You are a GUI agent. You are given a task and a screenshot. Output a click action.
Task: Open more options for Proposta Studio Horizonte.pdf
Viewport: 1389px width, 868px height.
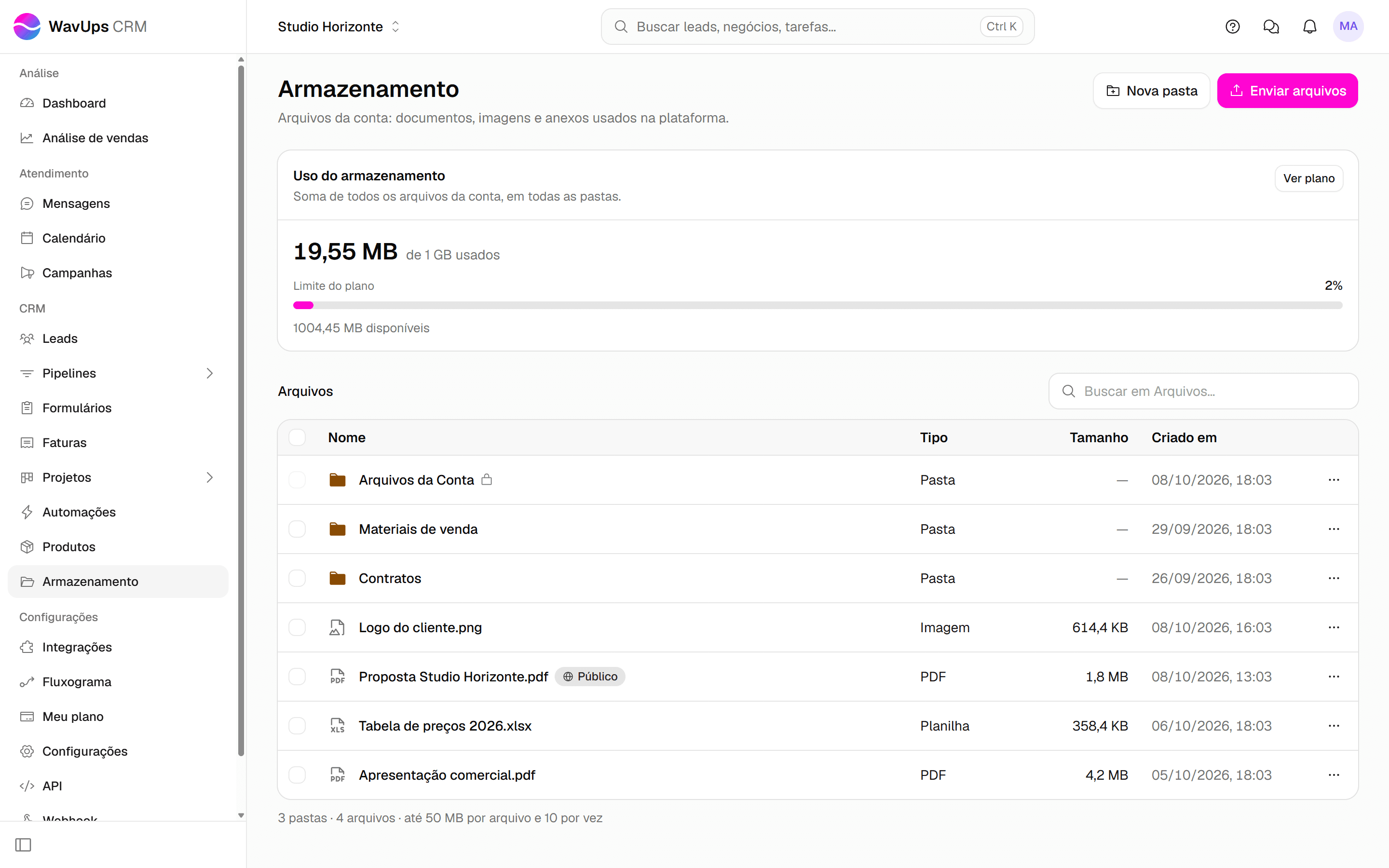click(x=1334, y=676)
